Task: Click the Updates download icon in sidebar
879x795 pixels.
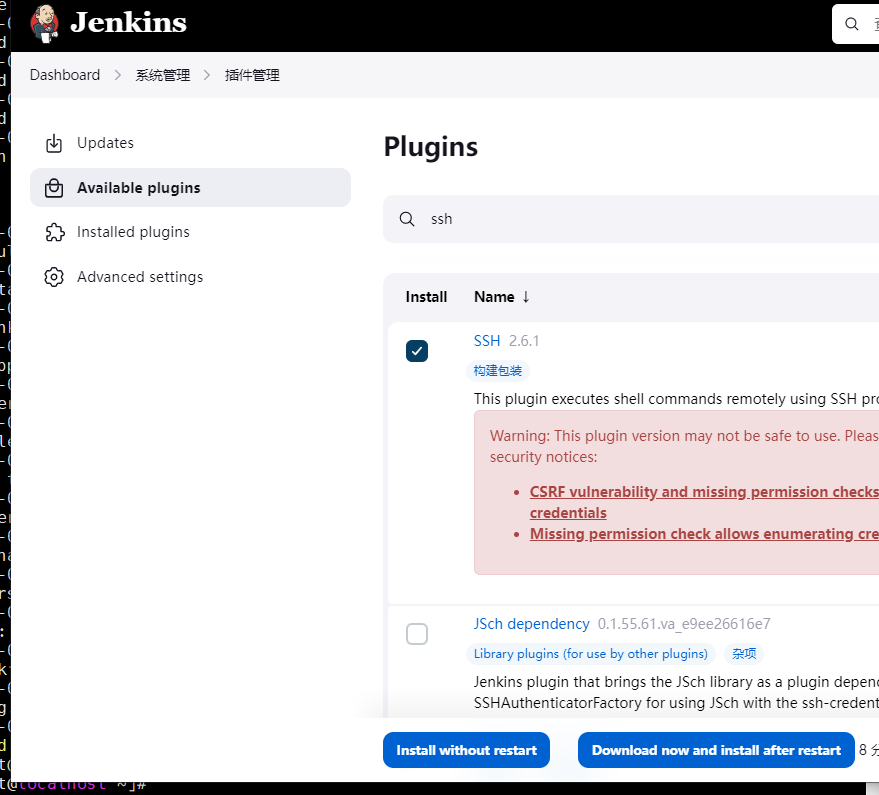Action: pyautogui.click(x=54, y=144)
